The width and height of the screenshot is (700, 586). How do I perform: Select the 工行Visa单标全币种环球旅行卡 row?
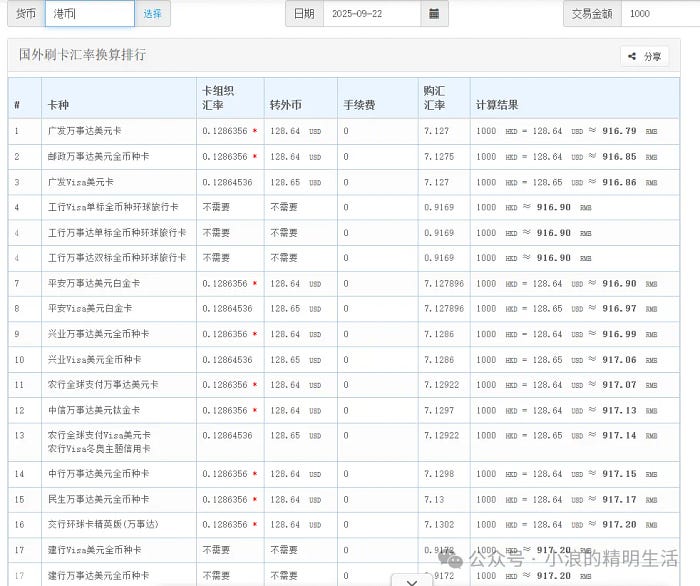pyautogui.click(x=344, y=207)
